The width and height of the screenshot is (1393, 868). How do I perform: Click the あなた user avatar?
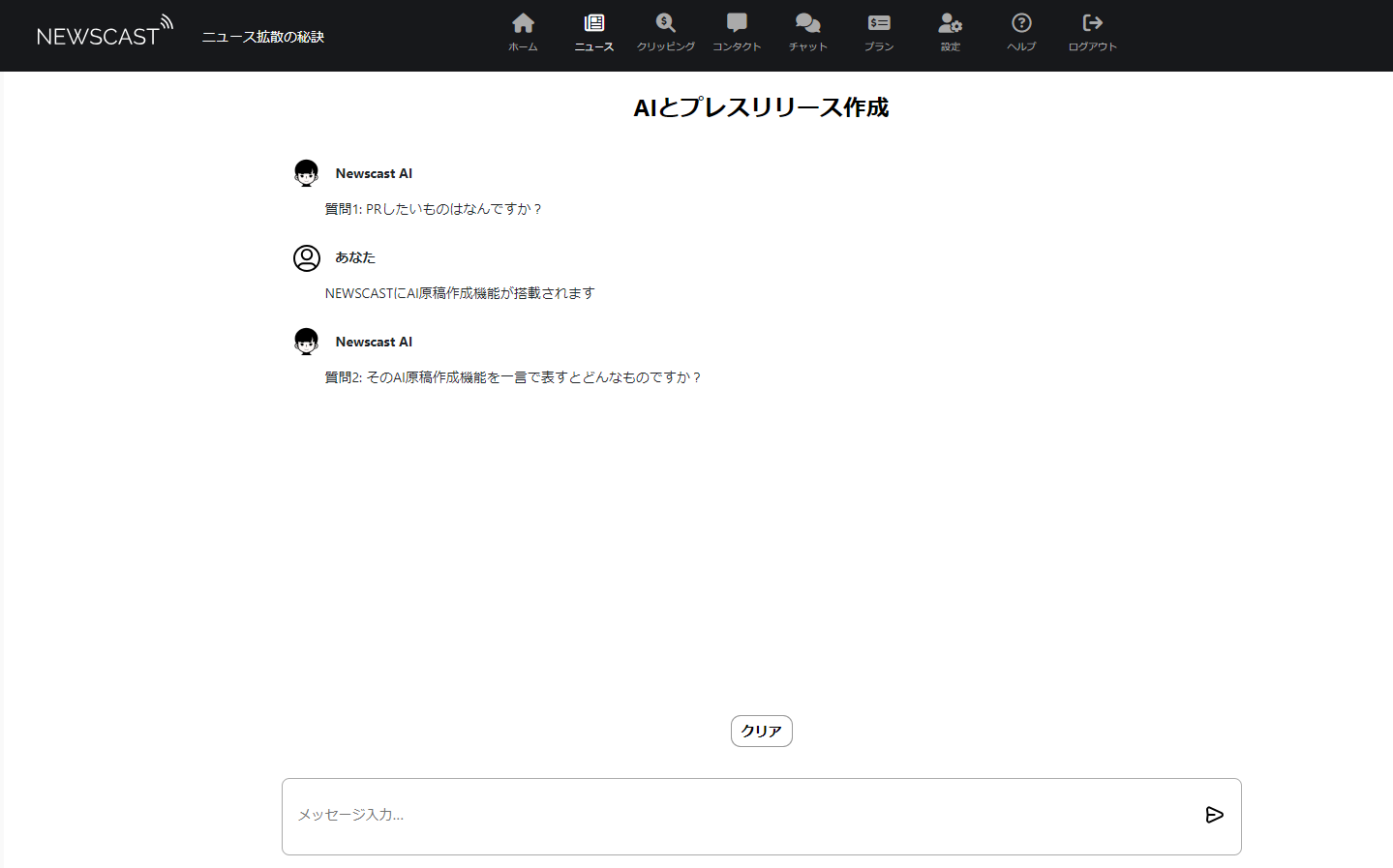[x=306, y=257]
